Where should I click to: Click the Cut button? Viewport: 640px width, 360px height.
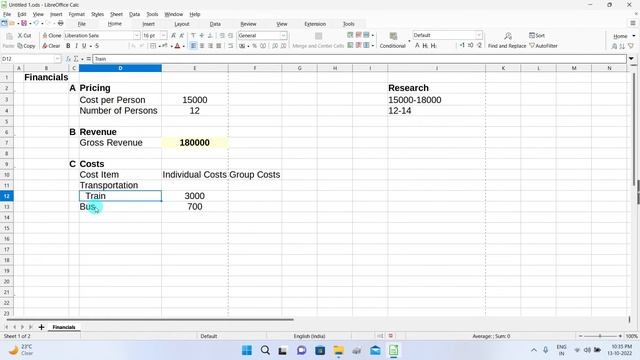click(x=24, y=36)
